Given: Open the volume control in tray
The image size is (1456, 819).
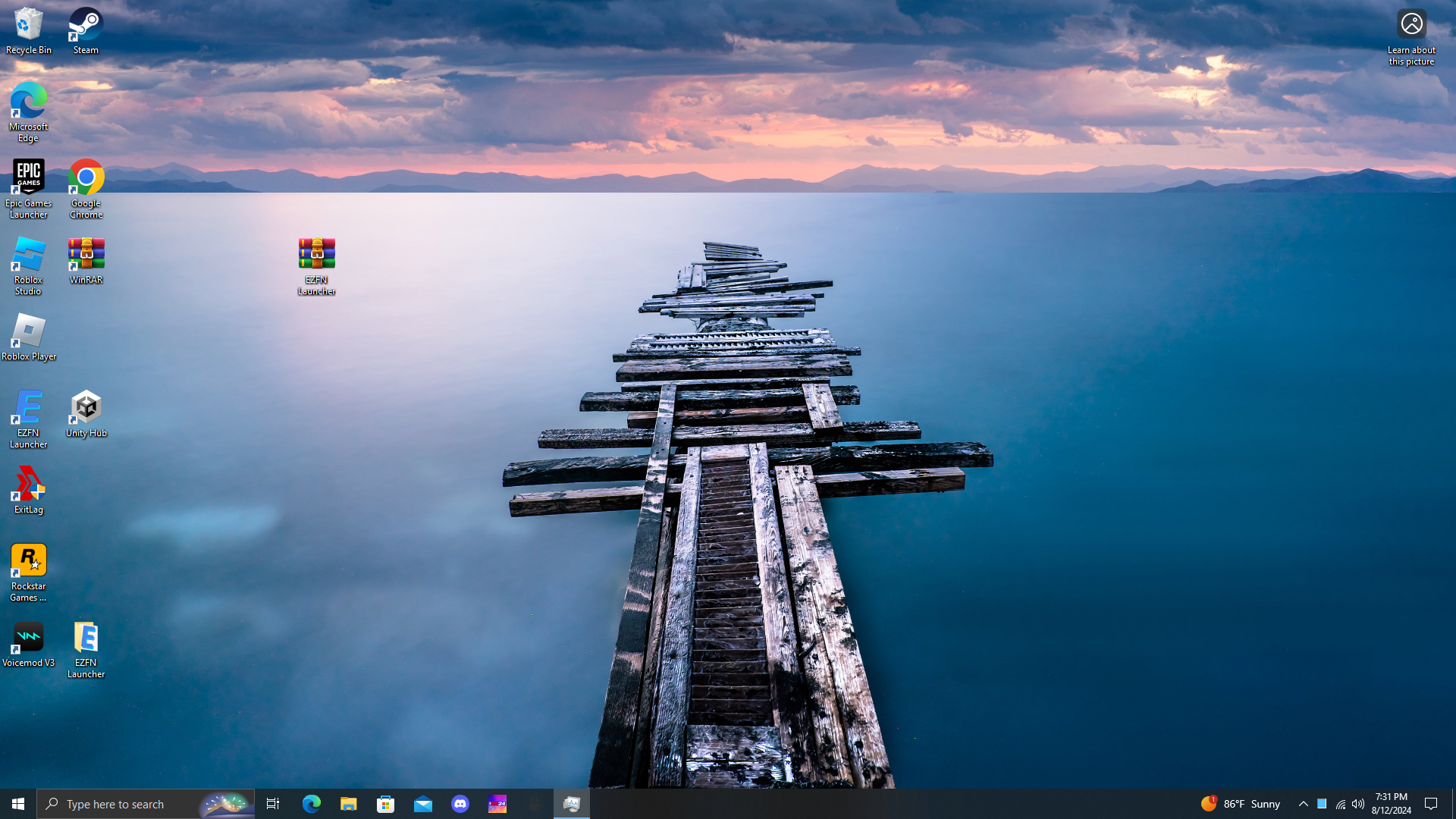Looking at the screenshot, I should pos(1358,804).
